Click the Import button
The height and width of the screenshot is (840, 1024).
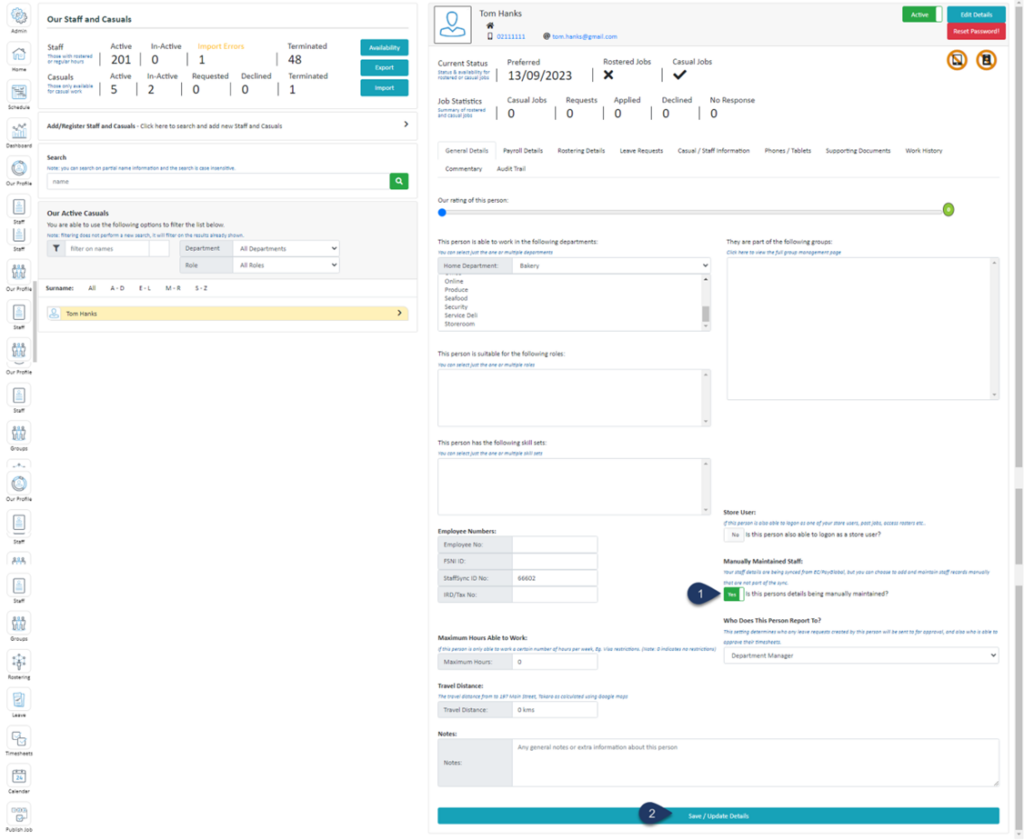[x=384, y=88]
